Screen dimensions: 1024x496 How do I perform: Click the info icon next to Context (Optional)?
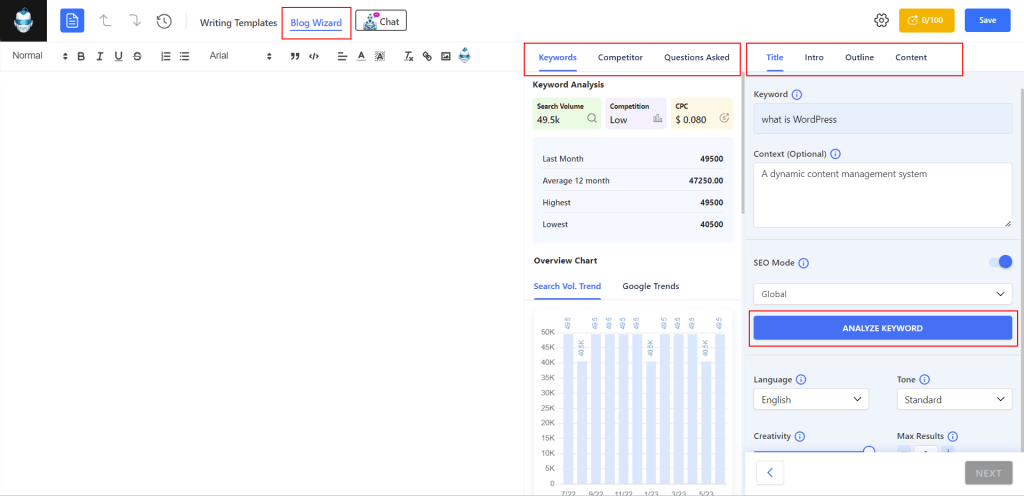[x=835, y=155]
